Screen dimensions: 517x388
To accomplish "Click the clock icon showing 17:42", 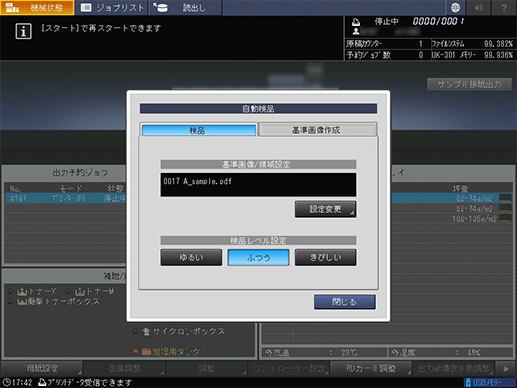I will tap(6, 382).
